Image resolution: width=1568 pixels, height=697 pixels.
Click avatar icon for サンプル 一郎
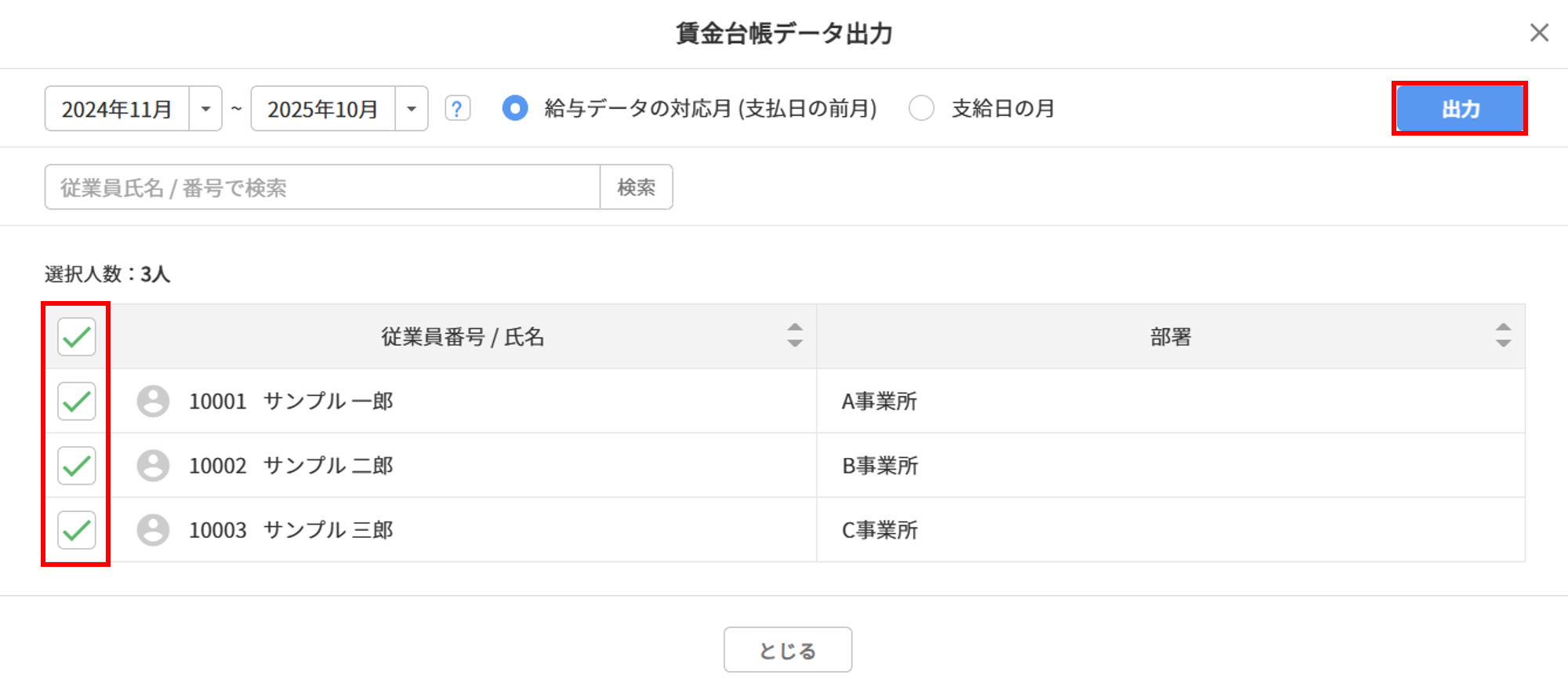click(x=153, y=401)
